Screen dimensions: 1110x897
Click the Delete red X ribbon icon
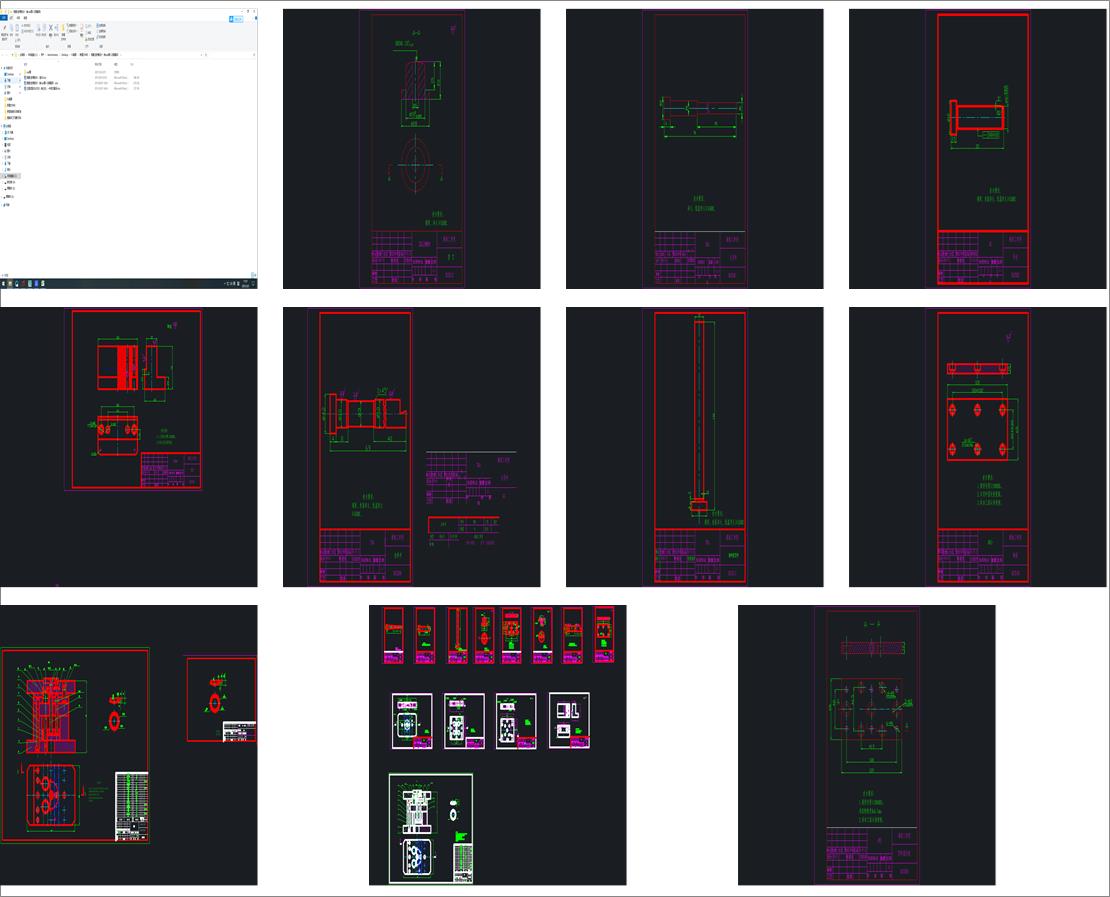click(x=51, y=27)
